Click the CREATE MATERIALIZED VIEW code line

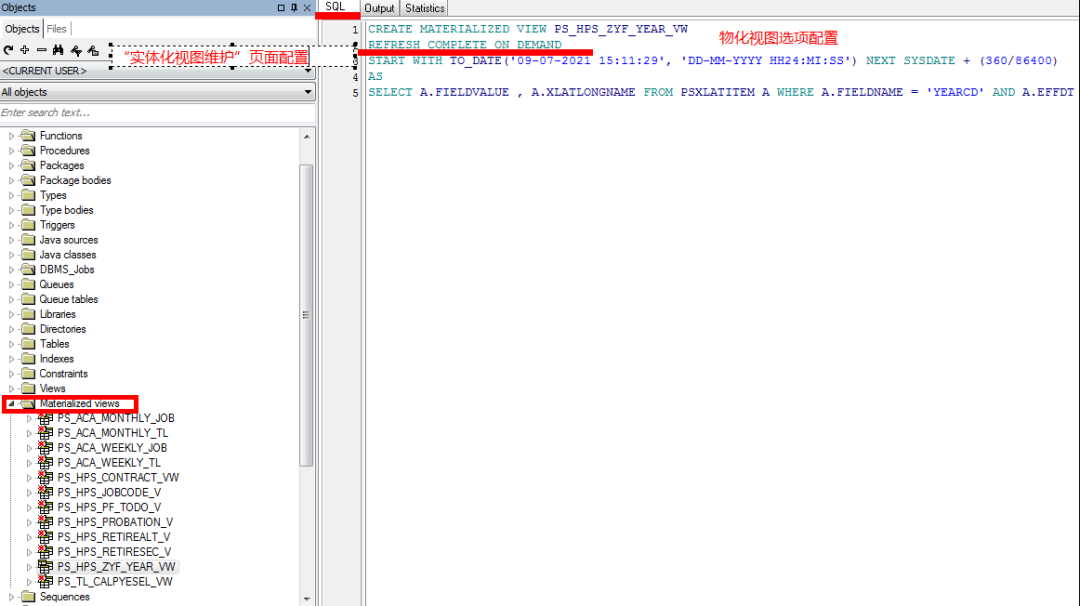(x=528, y=29)
